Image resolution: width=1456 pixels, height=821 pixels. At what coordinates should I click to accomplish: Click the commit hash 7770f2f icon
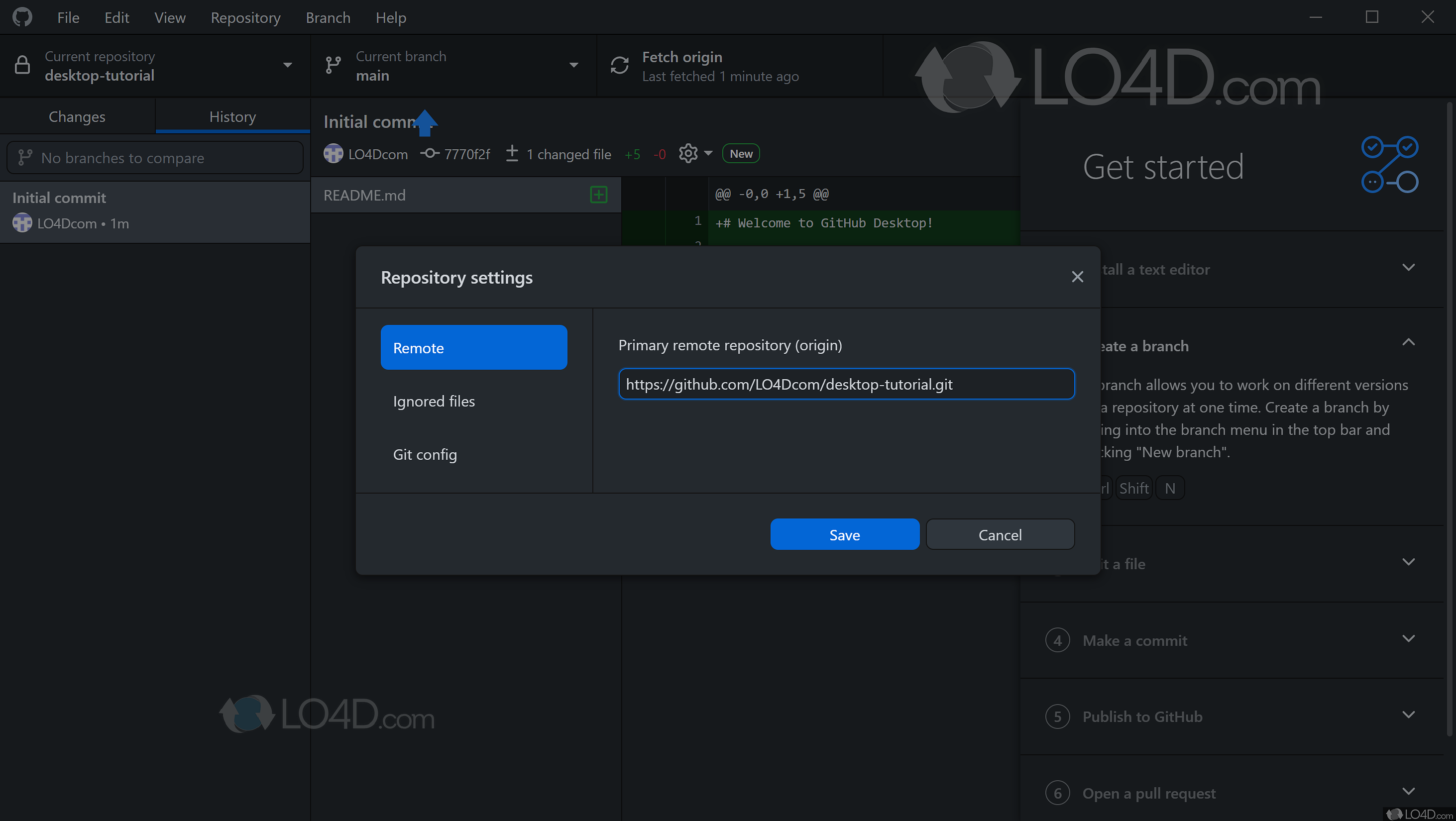430,153
